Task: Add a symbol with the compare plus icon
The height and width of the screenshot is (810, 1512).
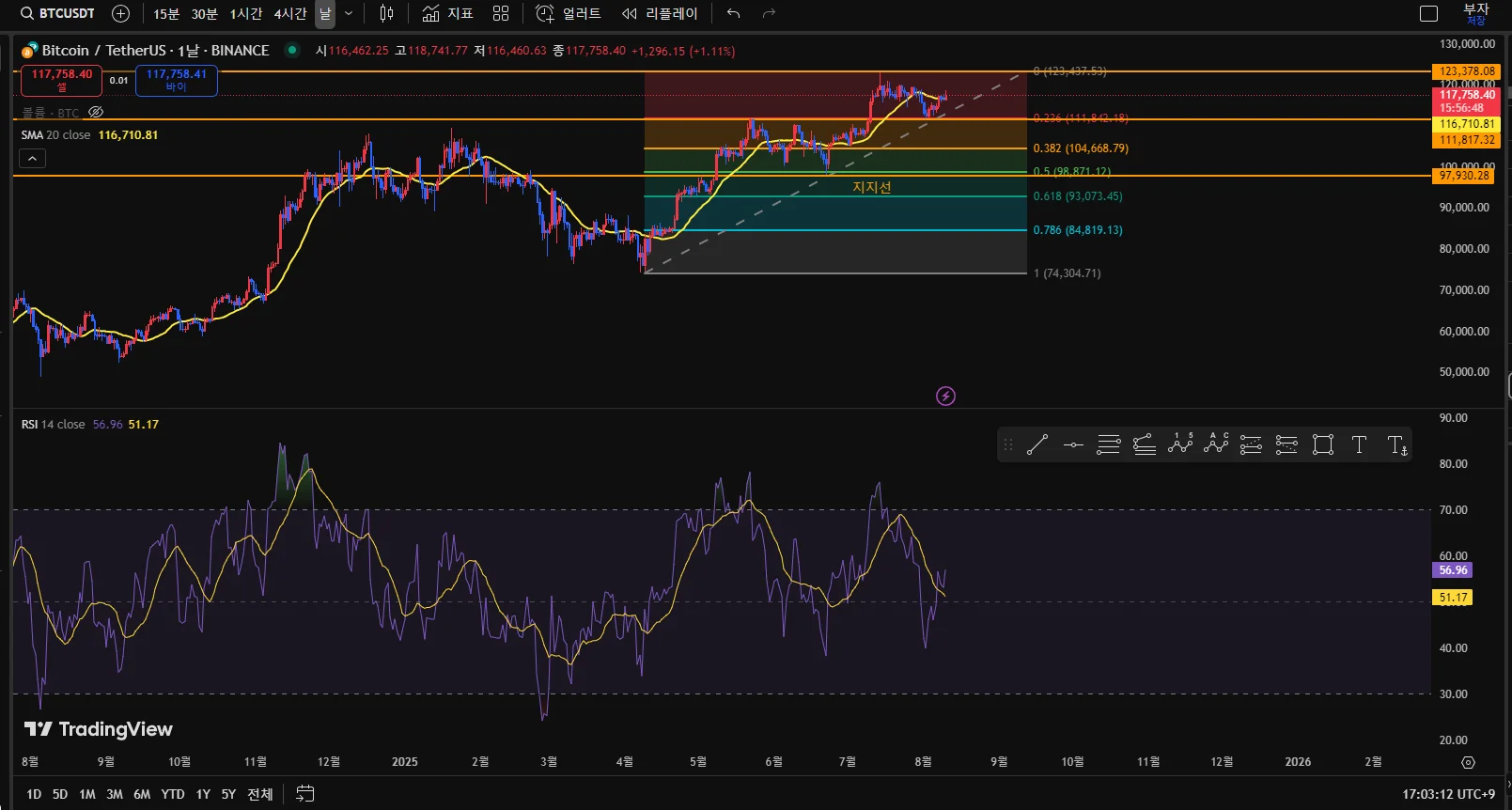Action: [x=120, y=13]
